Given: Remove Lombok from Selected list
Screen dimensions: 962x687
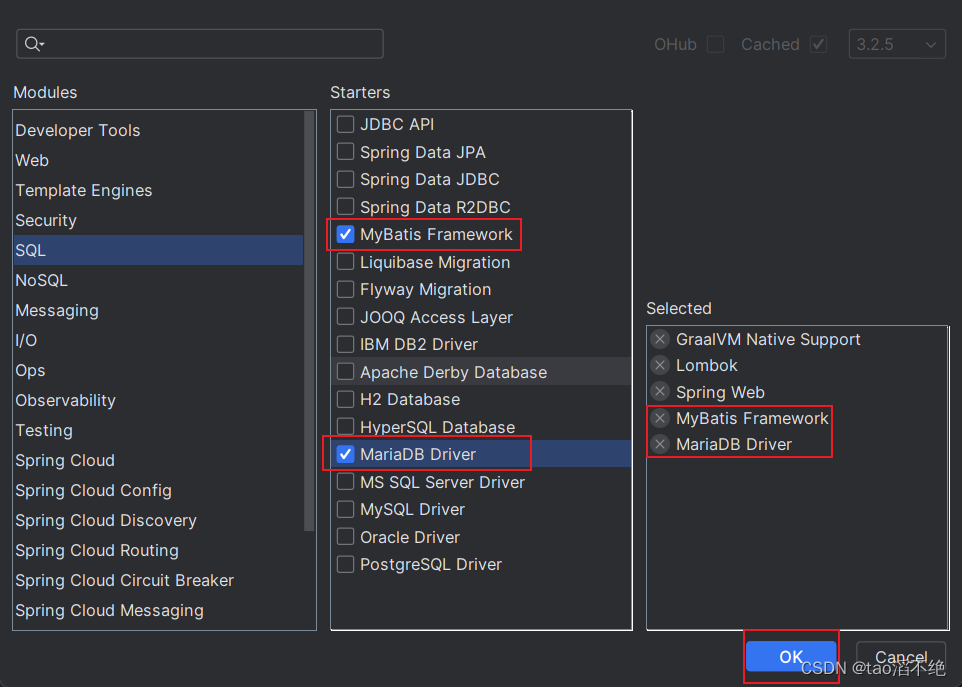Looking at the screenshot, I should [x=660, y=366].
